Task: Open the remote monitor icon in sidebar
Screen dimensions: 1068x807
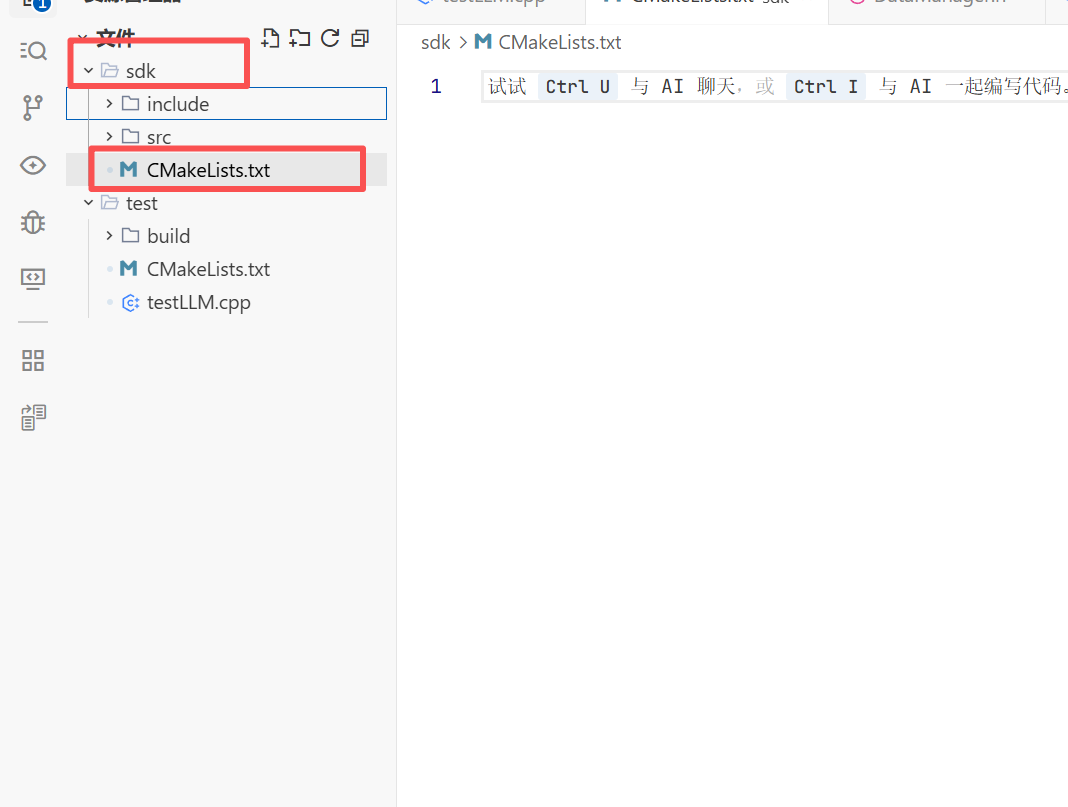Action: click(x=33, y=279)
